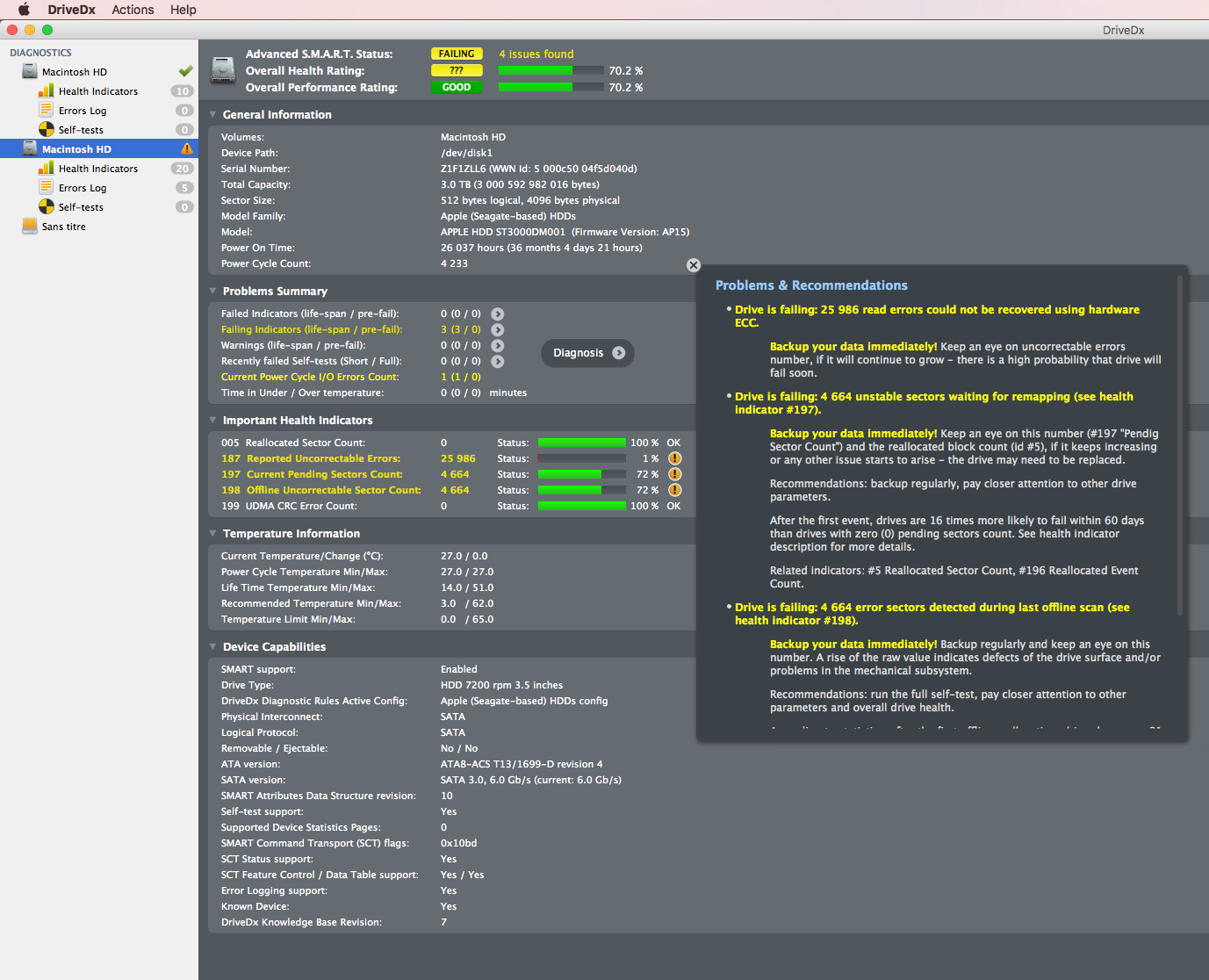Open Health Indicators icon with badge 20
The width and height of the screenshot is (1209, 980).
click(47, 169)
